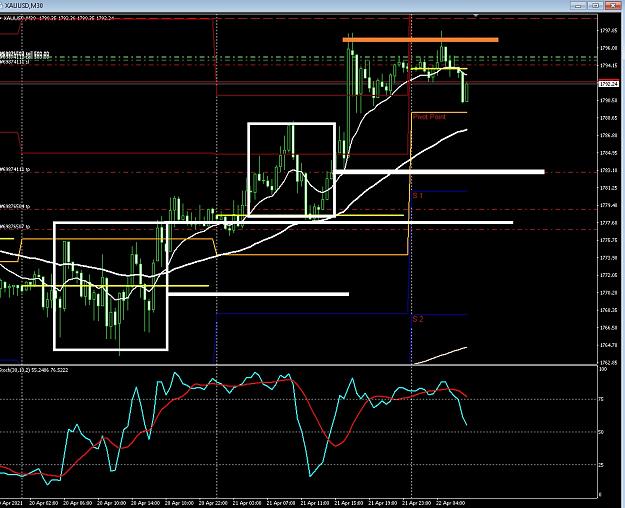This screenshot has height=508, width=625.
Task: Click the 21 Apr 19:00 time label
Action: [x=383, y=503]
